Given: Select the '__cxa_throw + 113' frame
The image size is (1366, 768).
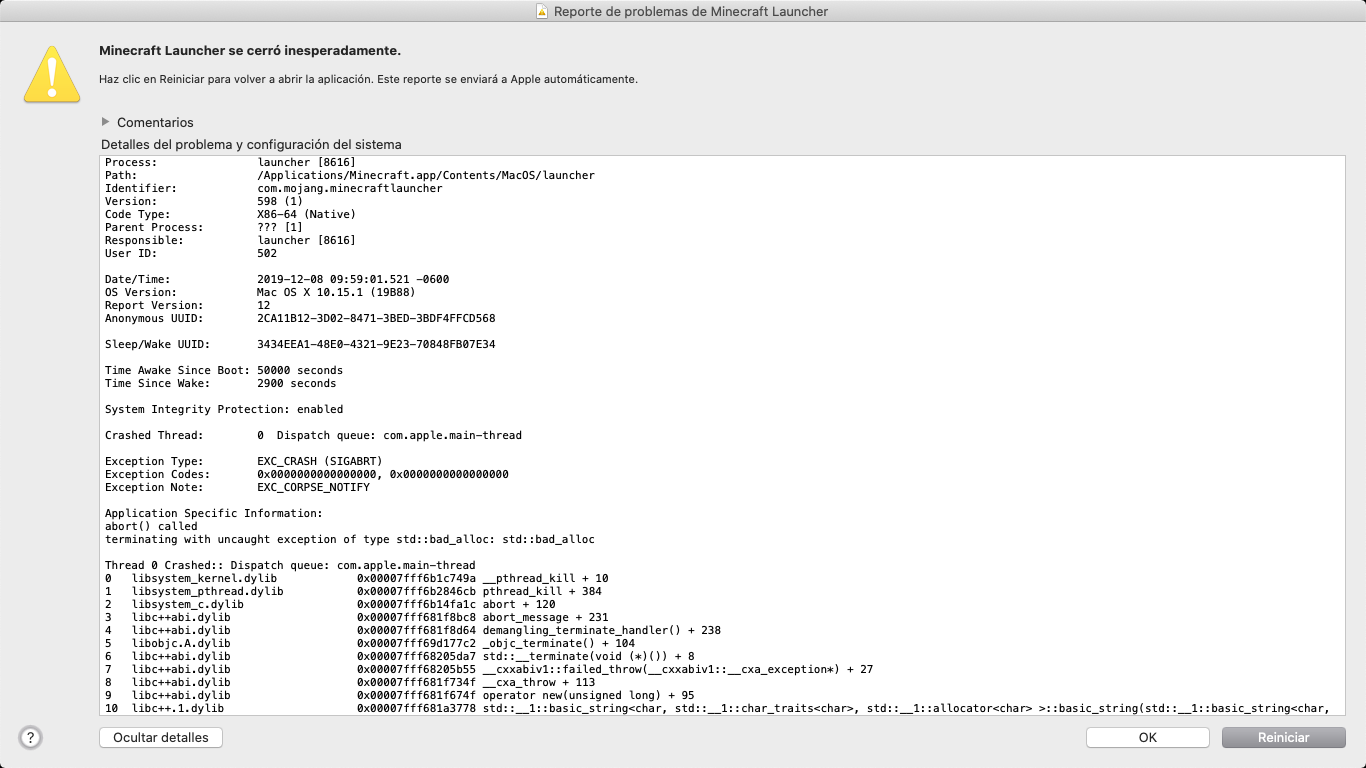Looking at the screenshot, I should pyautogui.click(x=350, y=682).
